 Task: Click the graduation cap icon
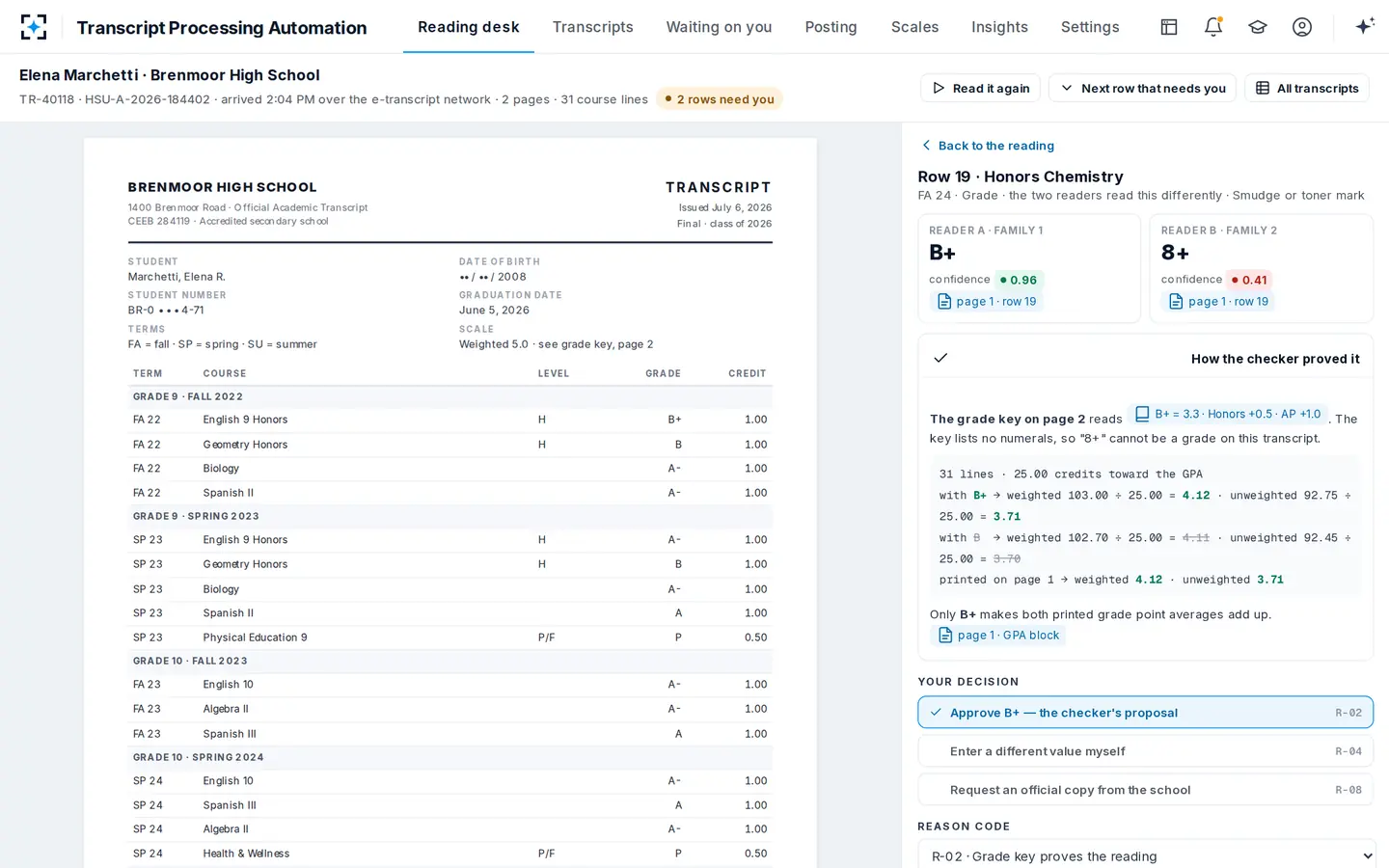point(1258,27)
